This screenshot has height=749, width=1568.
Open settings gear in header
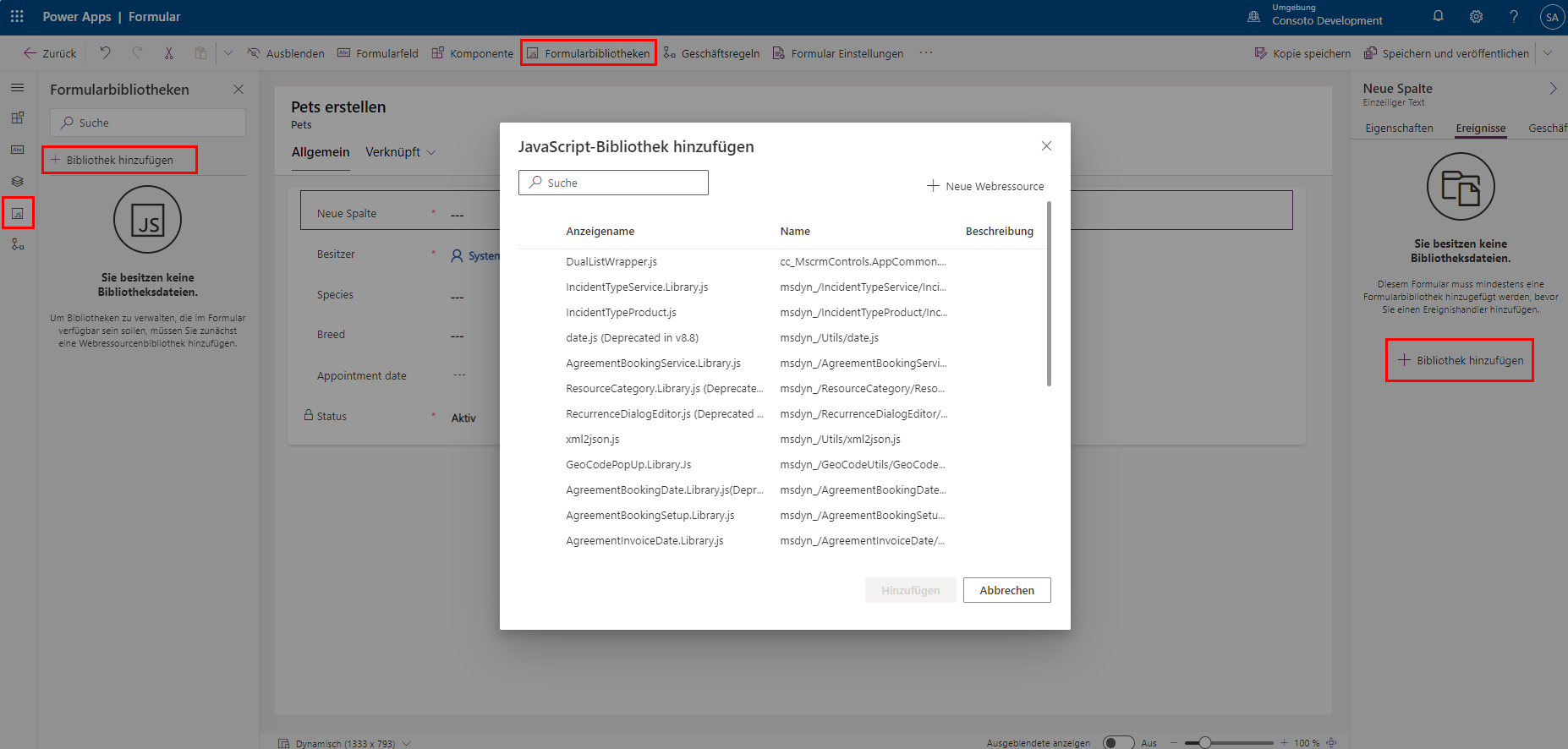click(1476, 16)
